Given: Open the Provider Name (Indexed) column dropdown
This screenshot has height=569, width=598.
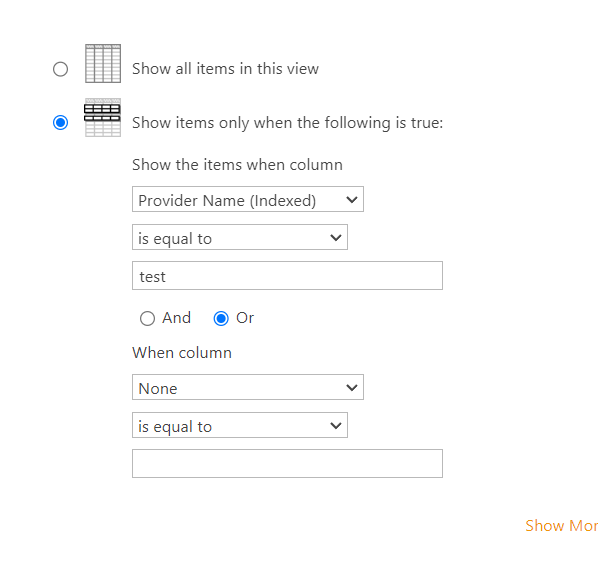Looking at the screenshot, I should [248, 199].
